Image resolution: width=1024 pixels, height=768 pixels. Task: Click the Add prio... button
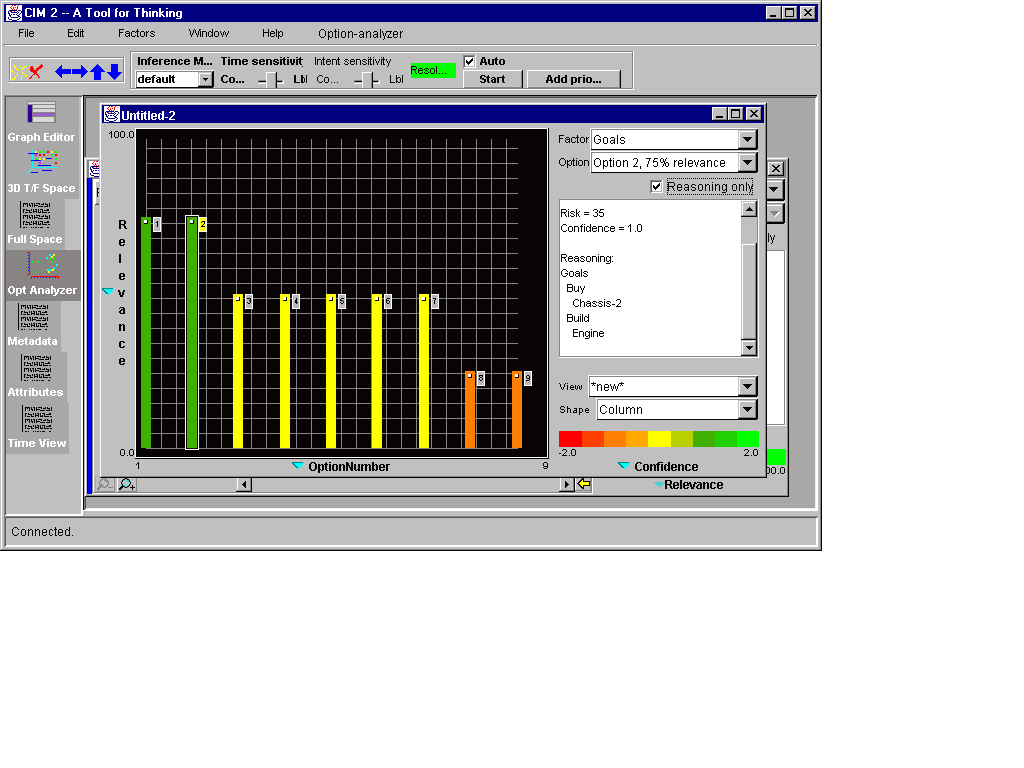(574, 79)
